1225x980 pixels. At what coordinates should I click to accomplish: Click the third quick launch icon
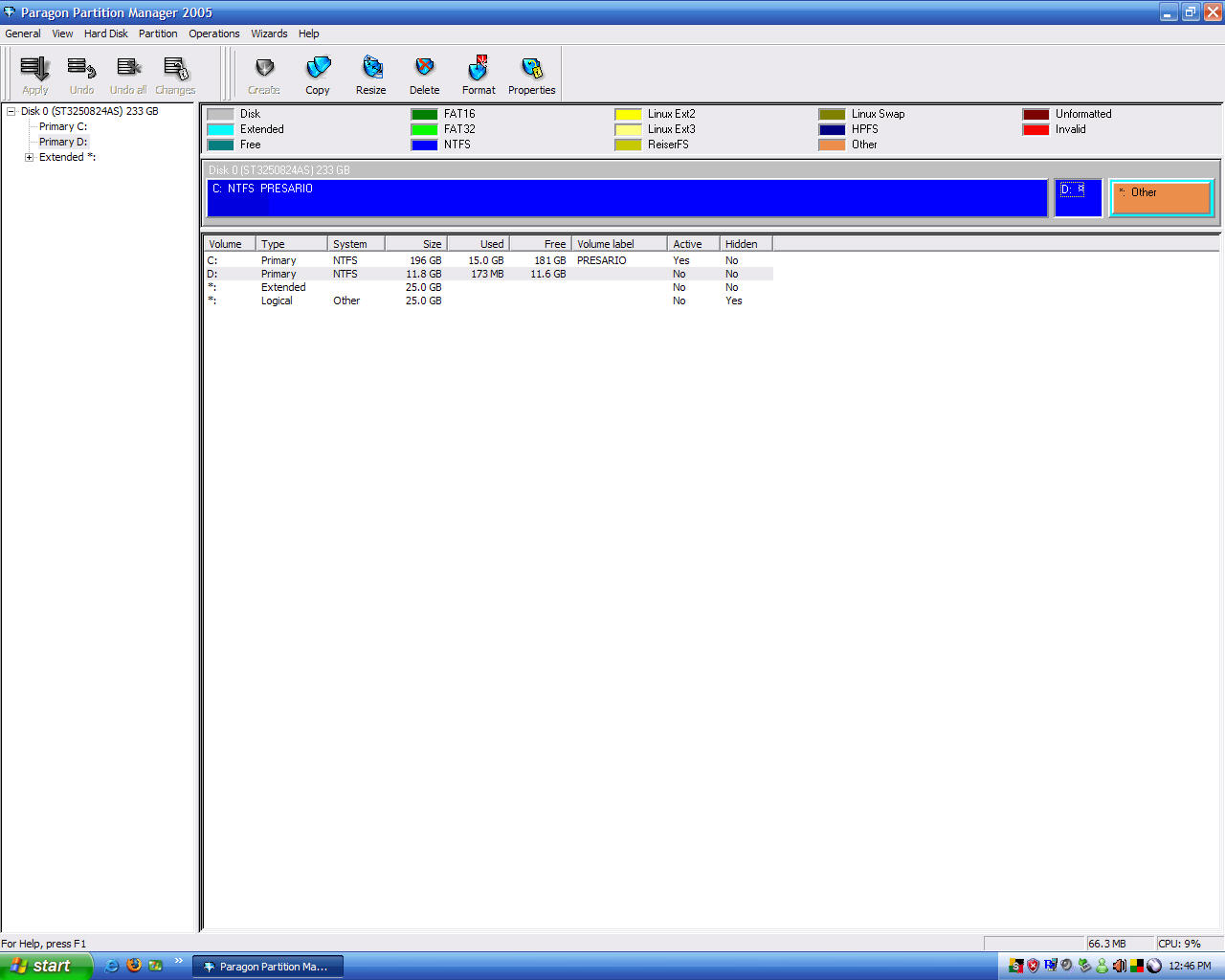pyautogui.click(x=155, y=966)
